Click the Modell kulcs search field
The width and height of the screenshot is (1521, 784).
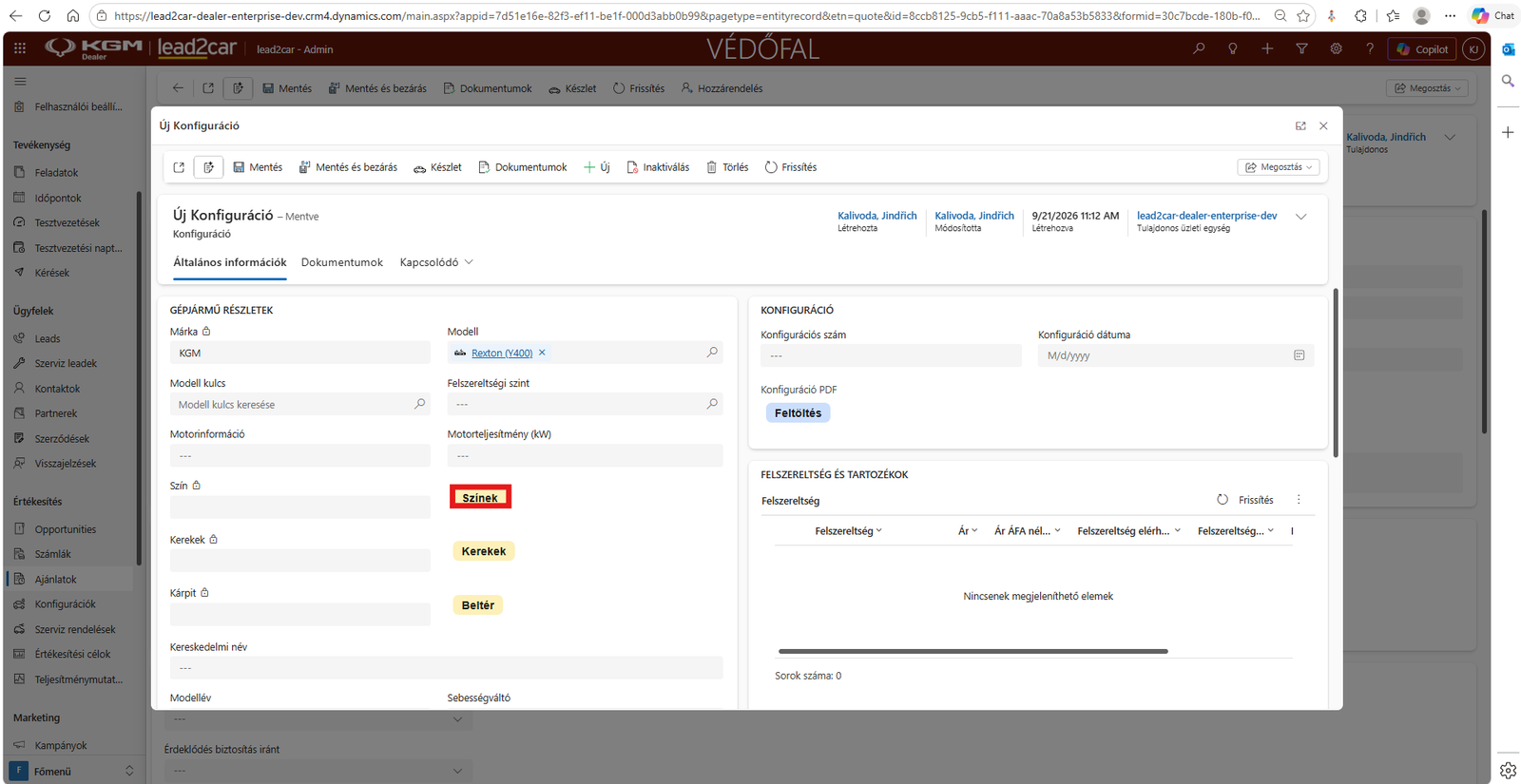(x=300, y=405)
